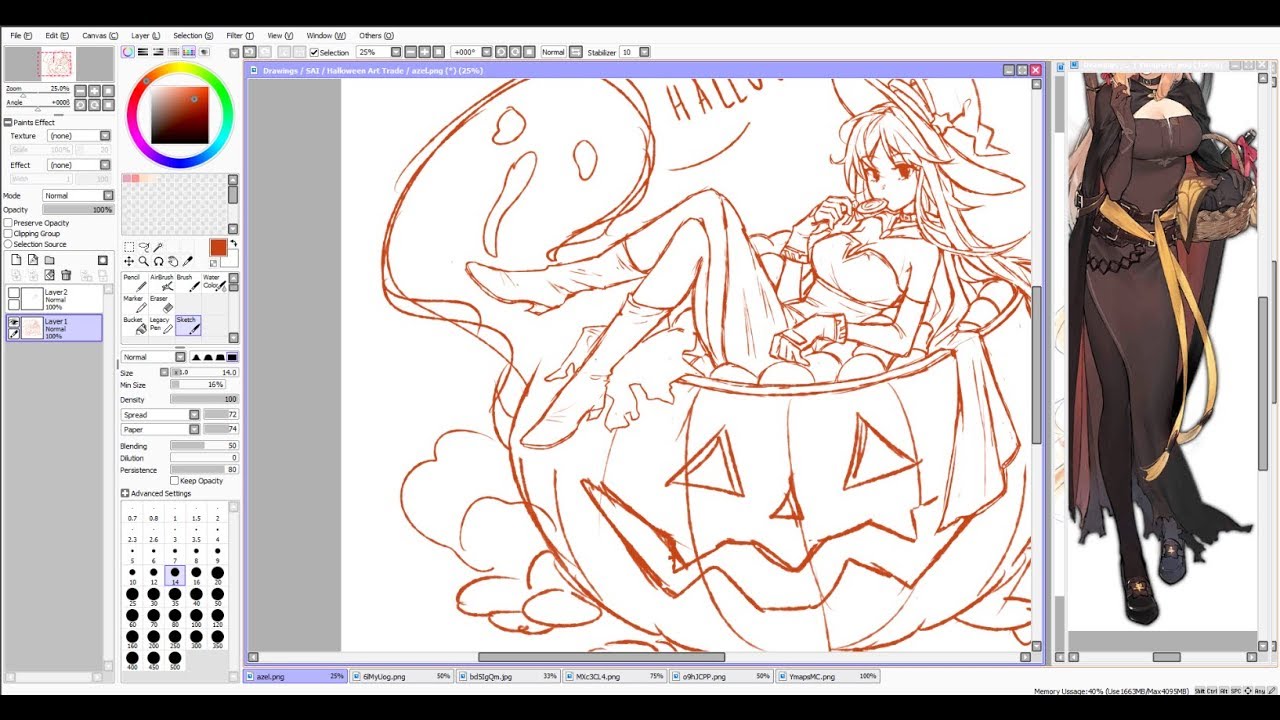Click the canvas horizontal scrollbar
1280x720 pixels.
coord(601,657)
